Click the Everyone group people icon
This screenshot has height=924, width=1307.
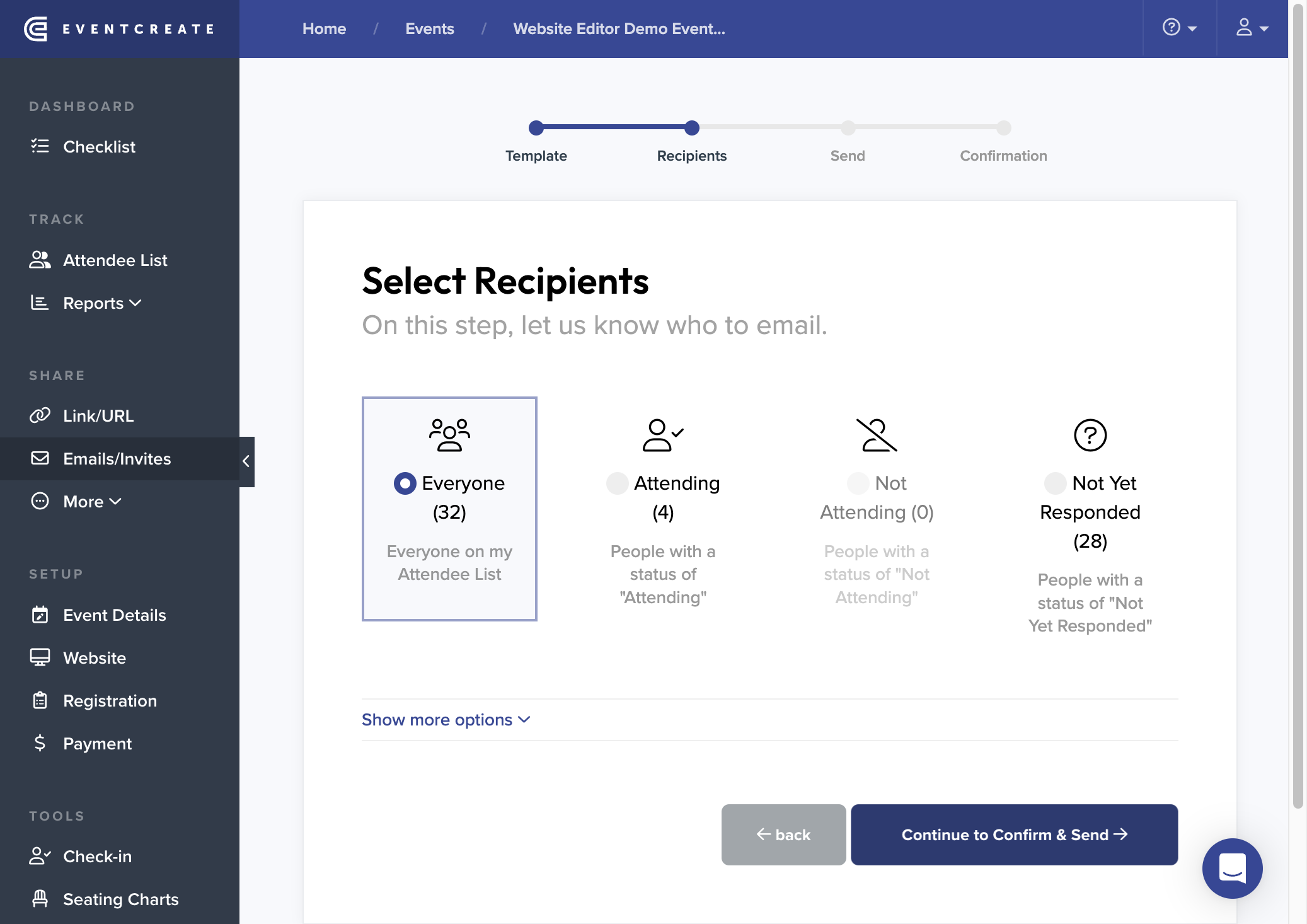(449, 435)
